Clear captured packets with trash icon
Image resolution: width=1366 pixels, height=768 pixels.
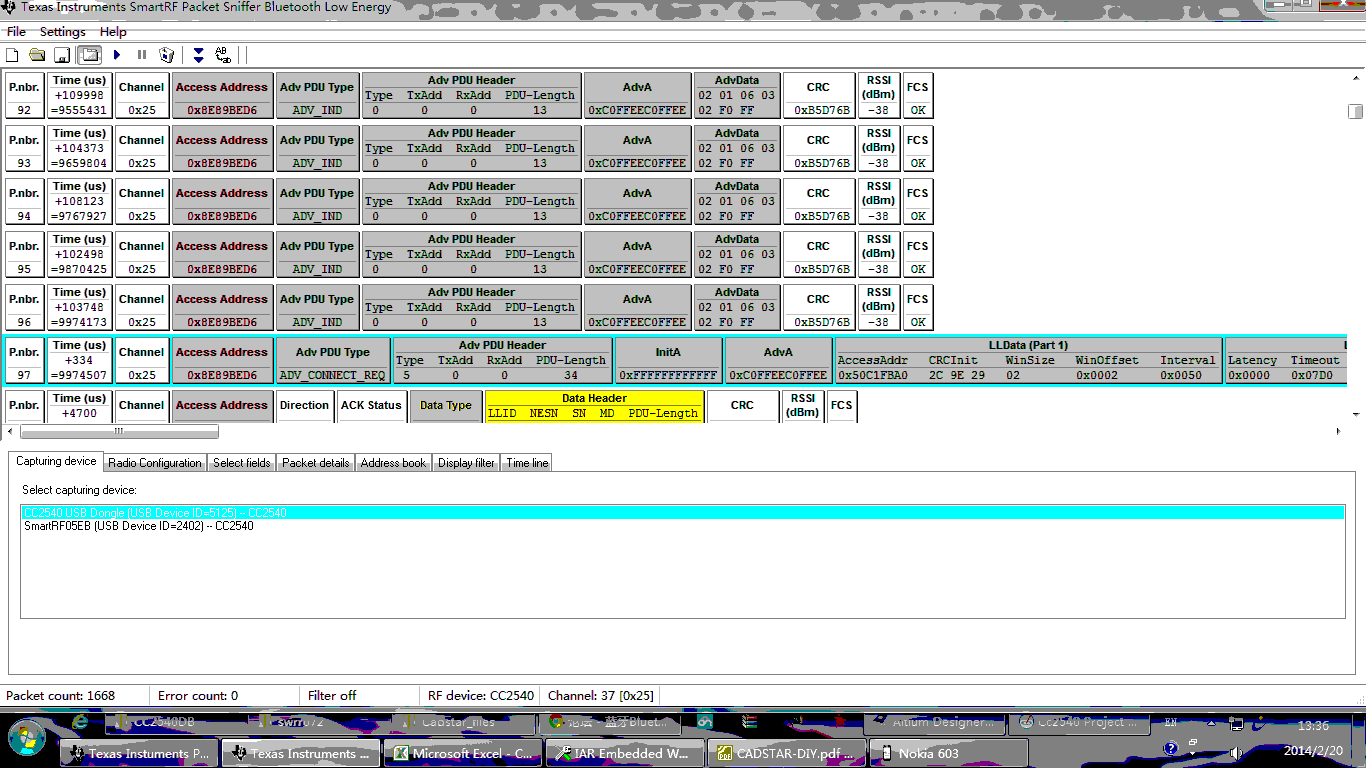[167, 55]
